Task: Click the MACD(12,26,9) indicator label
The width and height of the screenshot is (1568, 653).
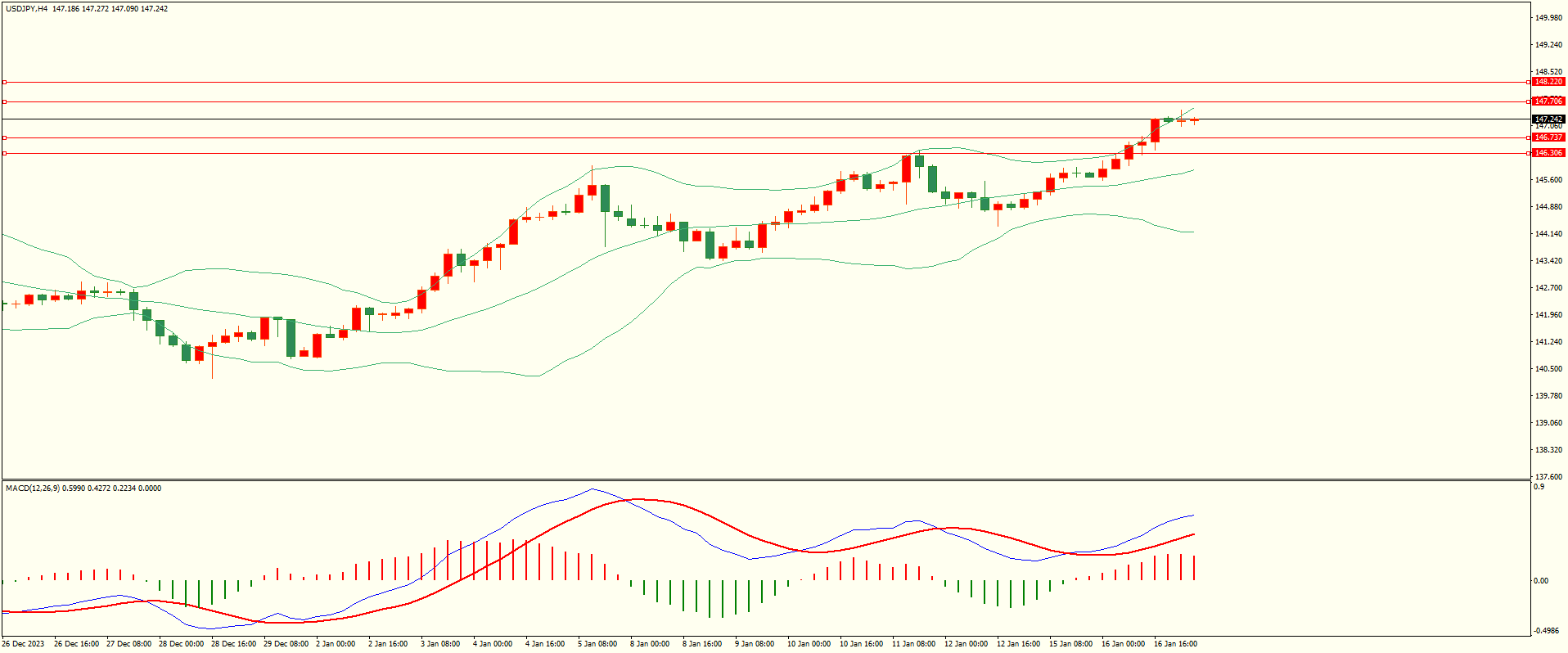Action: tap(32, 489)
